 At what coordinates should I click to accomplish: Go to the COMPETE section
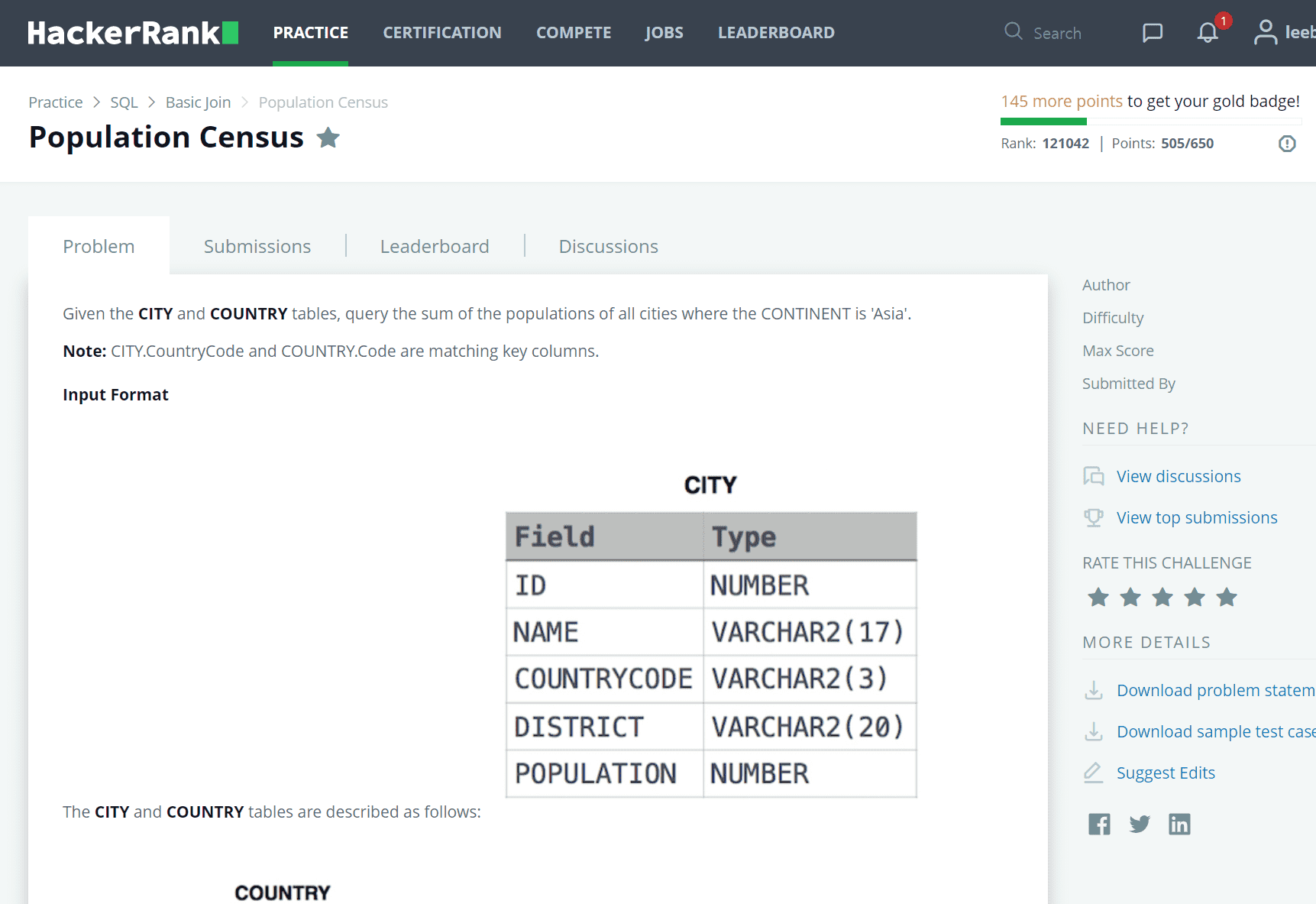(x=574, y=33)
